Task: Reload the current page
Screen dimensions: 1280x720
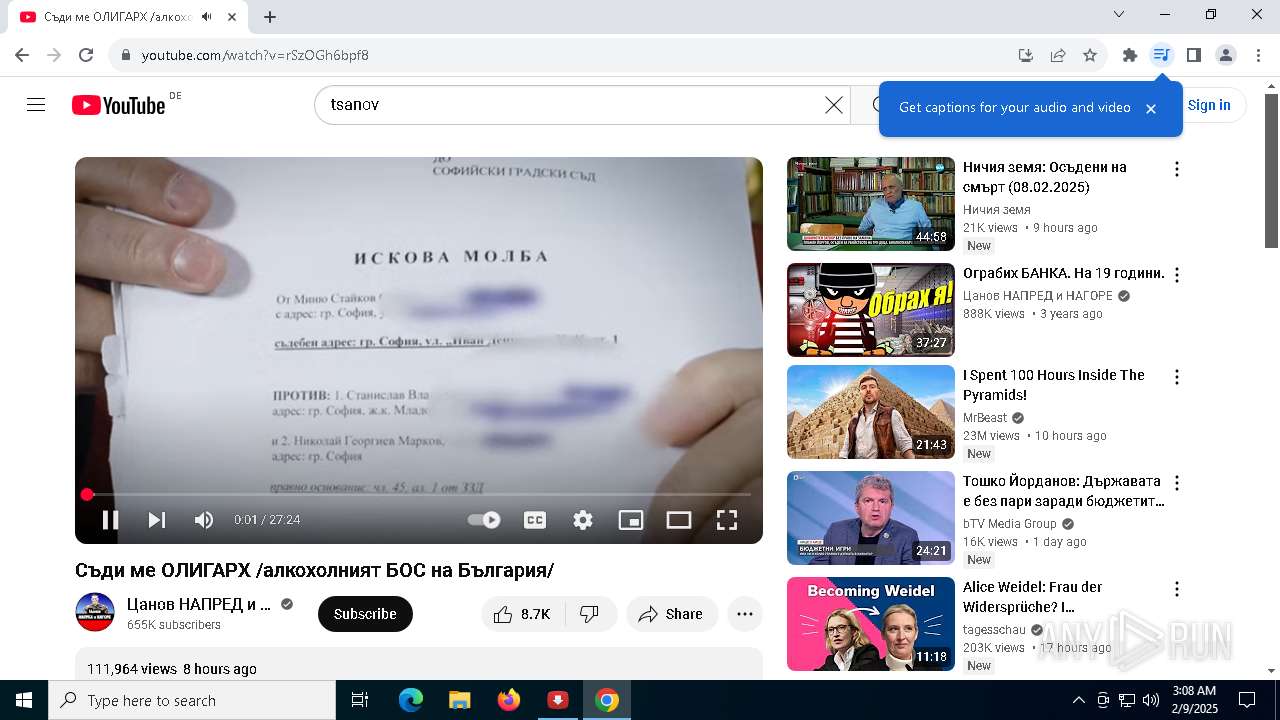Action: (x=86, y=55)
